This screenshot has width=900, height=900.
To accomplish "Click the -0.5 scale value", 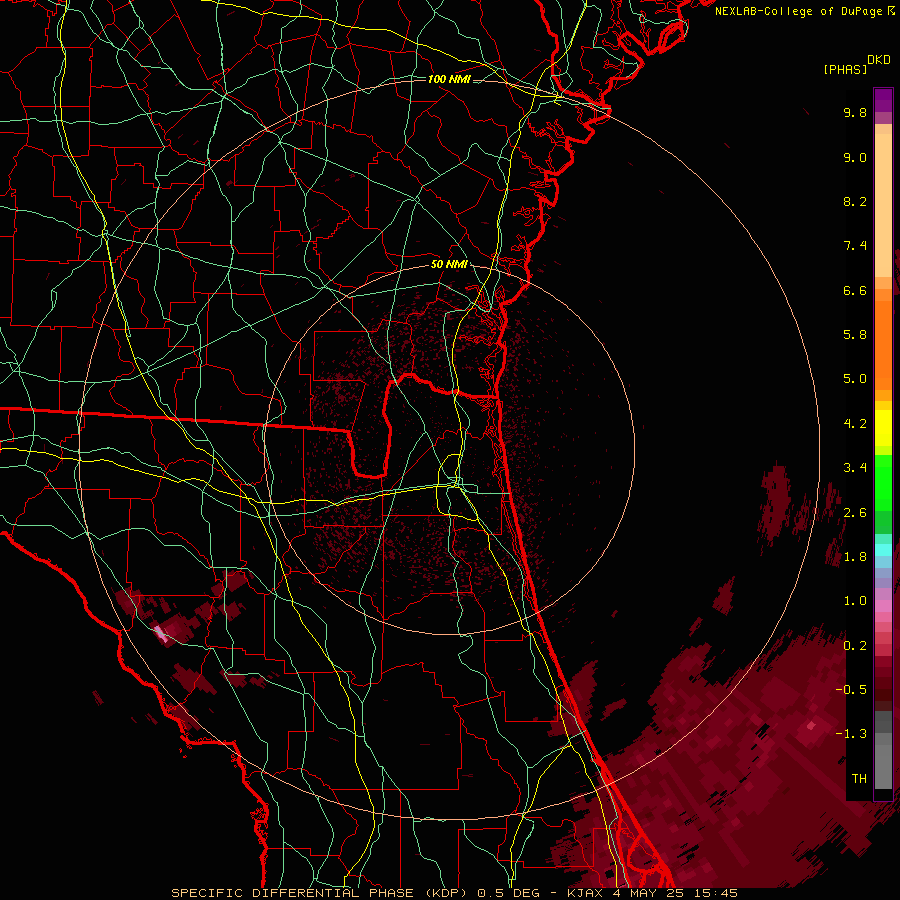I will [851, 689].
